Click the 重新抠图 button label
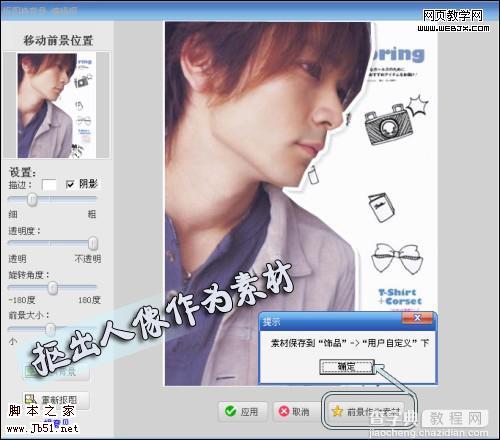This screenshot has width=500, height=440. pos(59,399)
